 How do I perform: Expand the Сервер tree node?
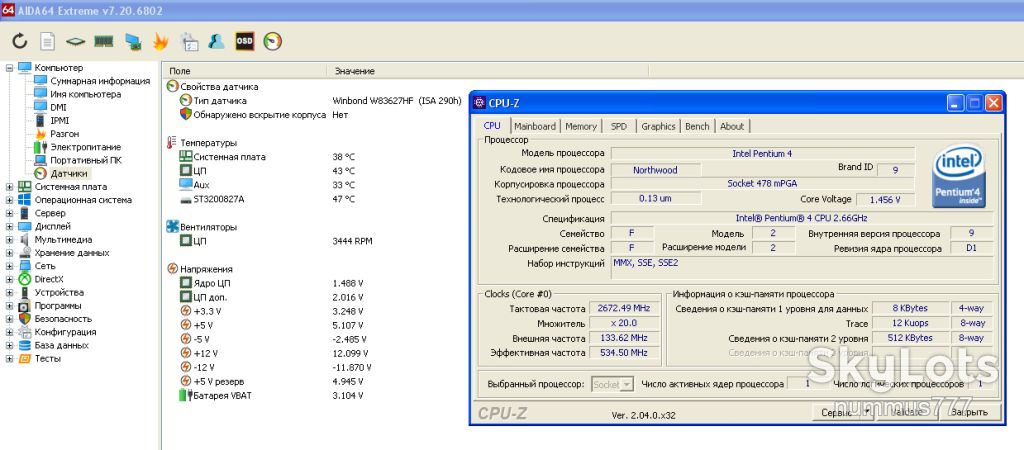(9, 213)
